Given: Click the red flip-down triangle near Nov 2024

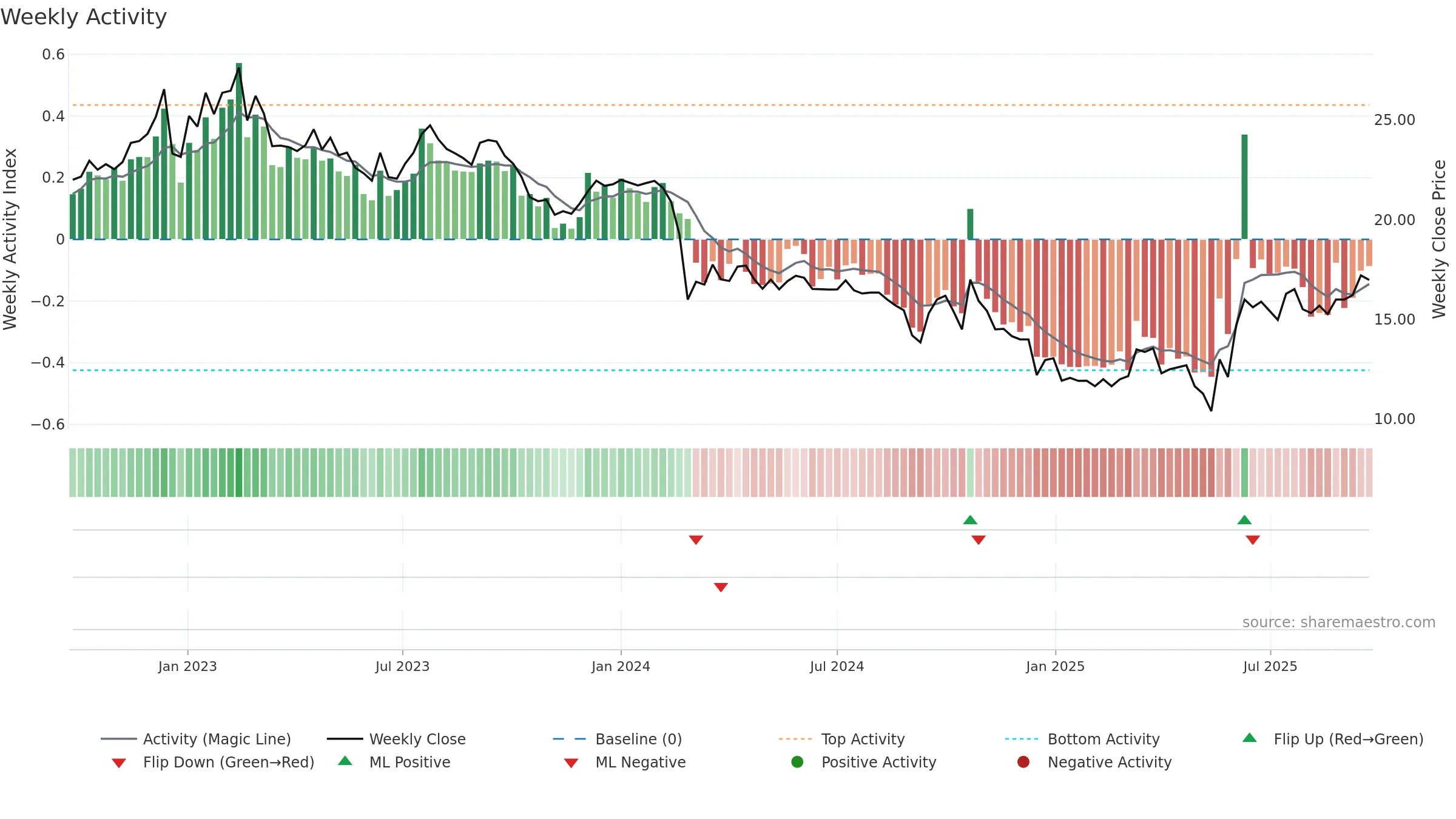Looking at the screenshot, I should [x=979, y=540].
